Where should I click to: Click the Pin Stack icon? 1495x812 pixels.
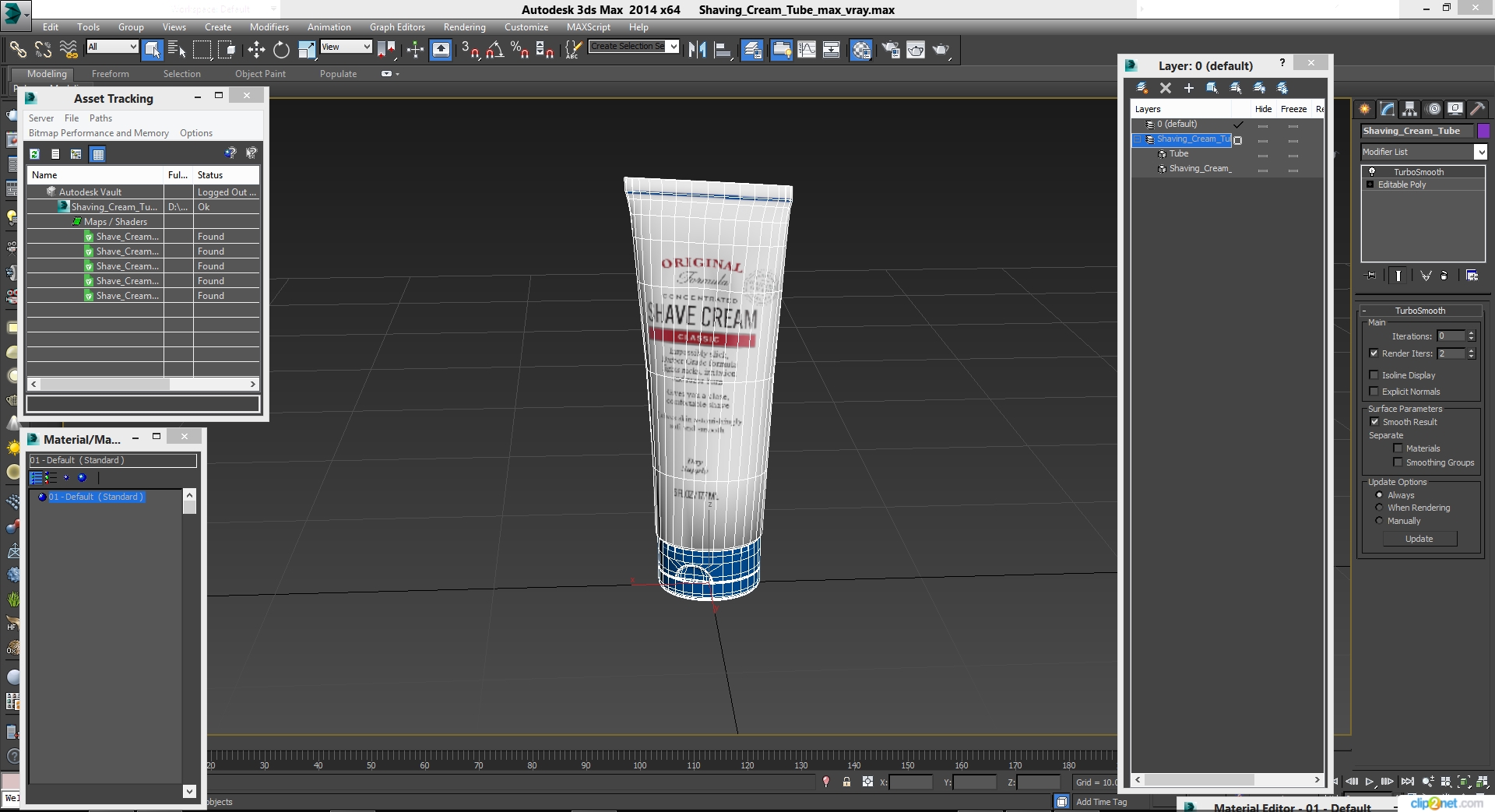pos(1371,276)
